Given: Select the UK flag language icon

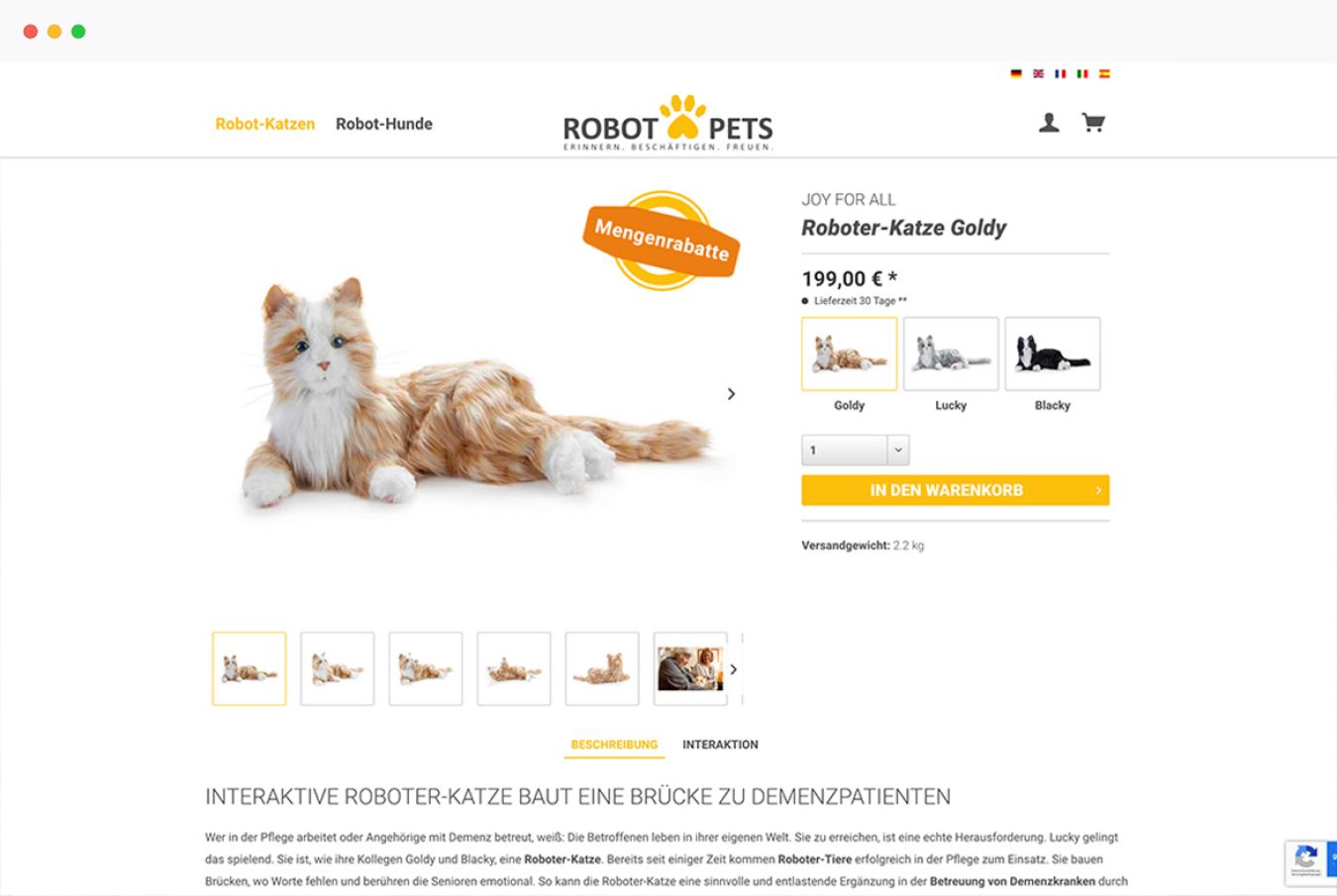Looking at the screenshot, I should [1038, 73].
